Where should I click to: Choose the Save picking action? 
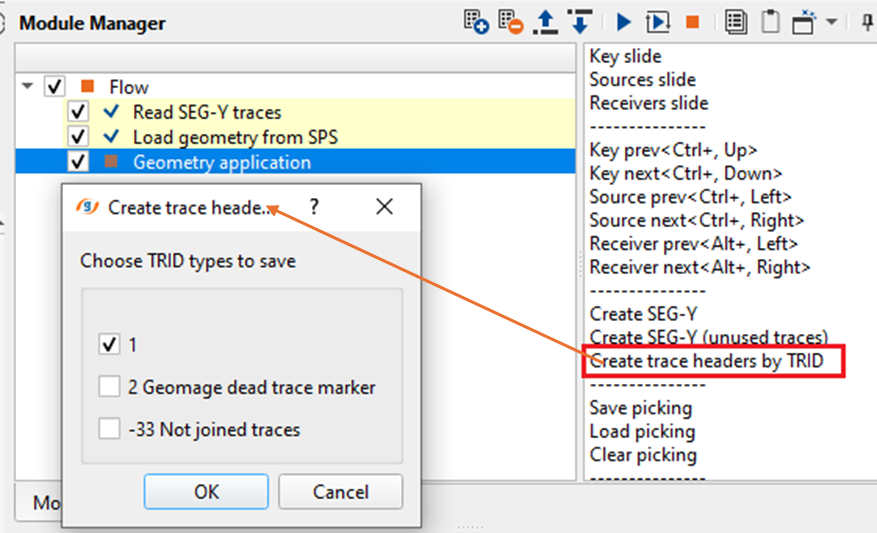click(x=640, y=408)
